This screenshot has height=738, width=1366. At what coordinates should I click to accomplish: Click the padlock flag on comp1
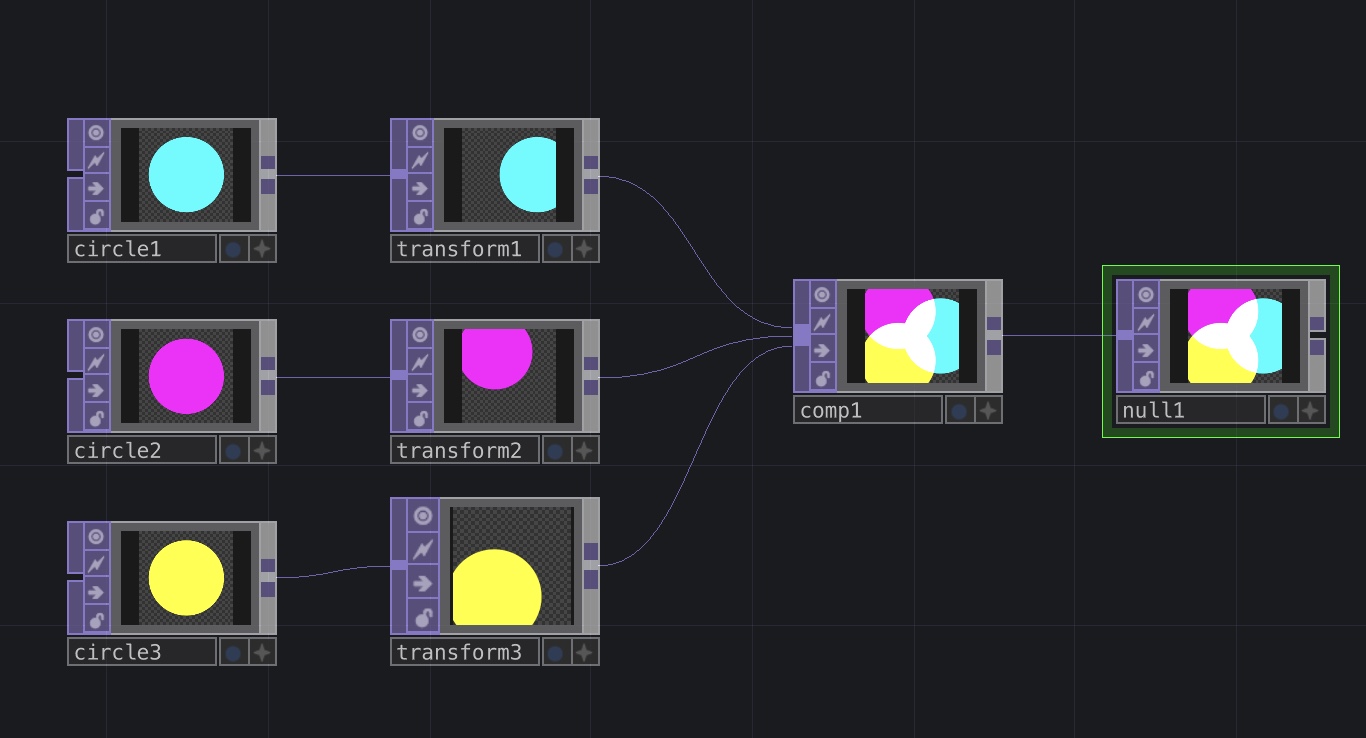823,378
